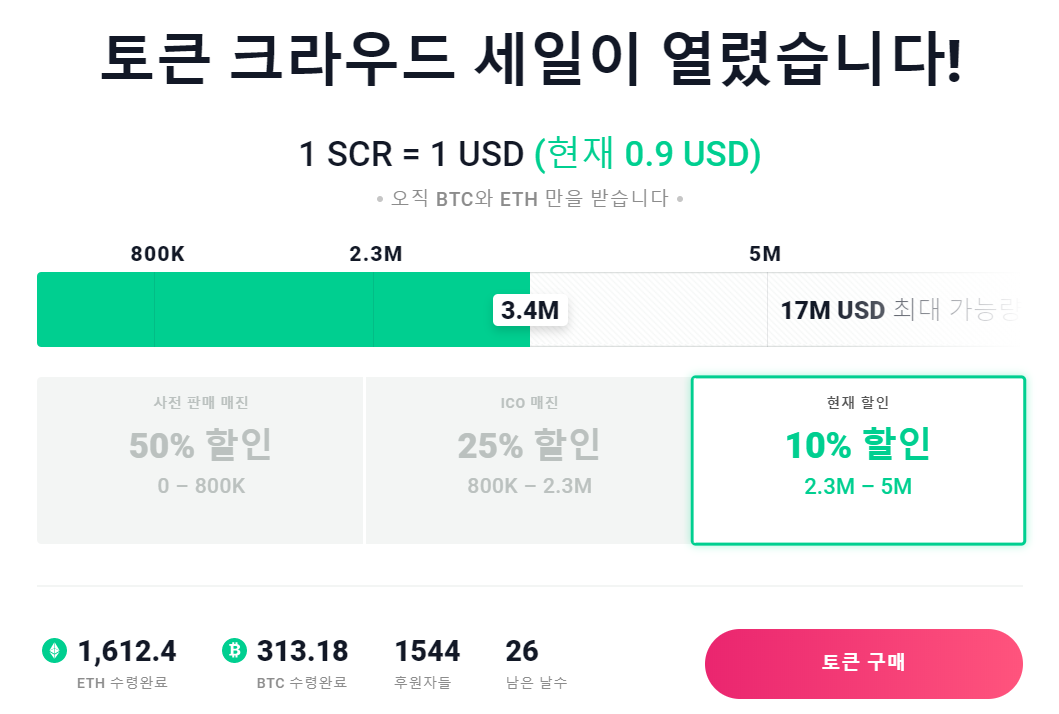Click the 313.18 BTC received amount
Screen dimensions: 1059x714
[x=302, y=652]
